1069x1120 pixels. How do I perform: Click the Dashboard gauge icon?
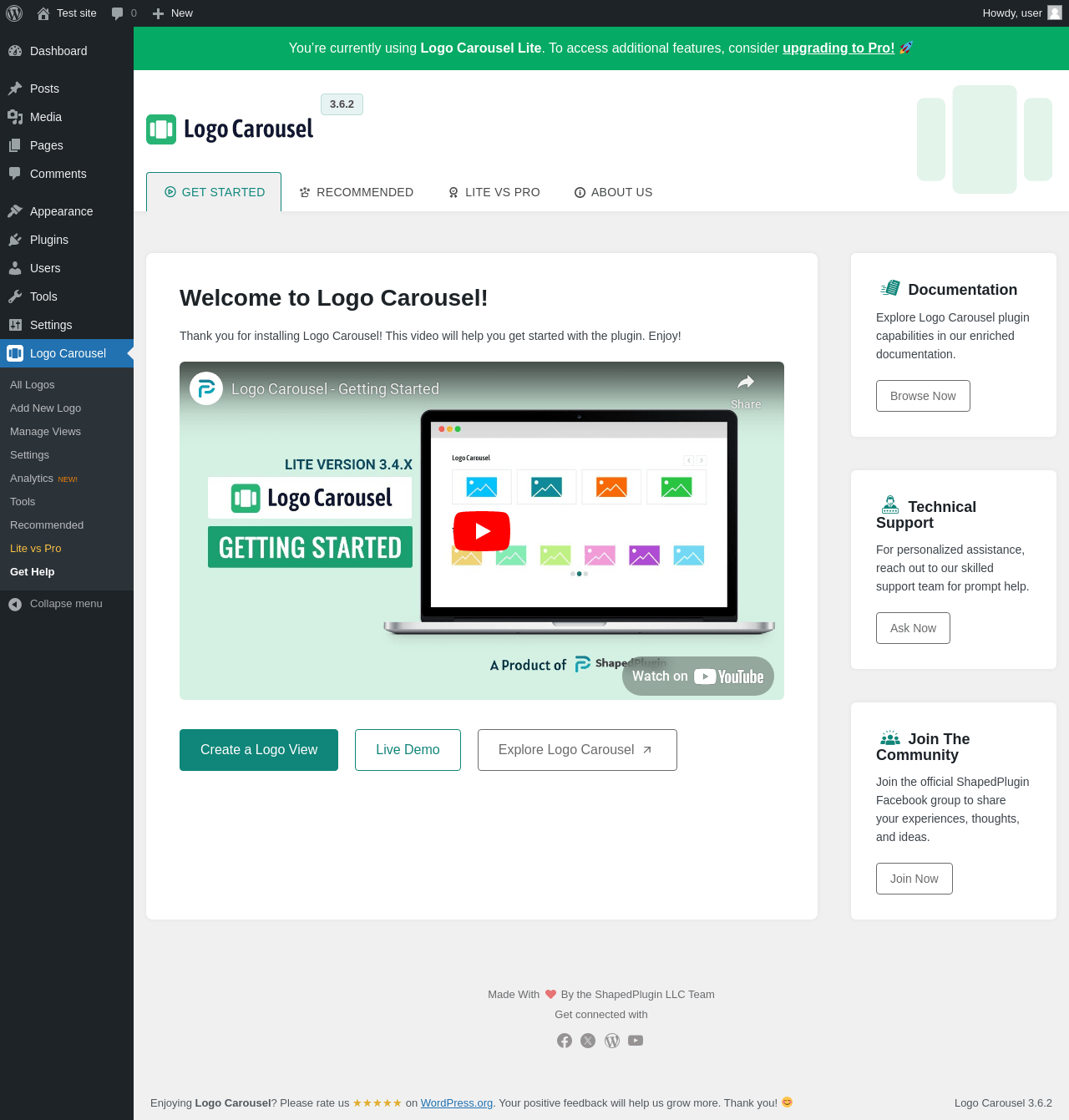[x=15, y=51]
